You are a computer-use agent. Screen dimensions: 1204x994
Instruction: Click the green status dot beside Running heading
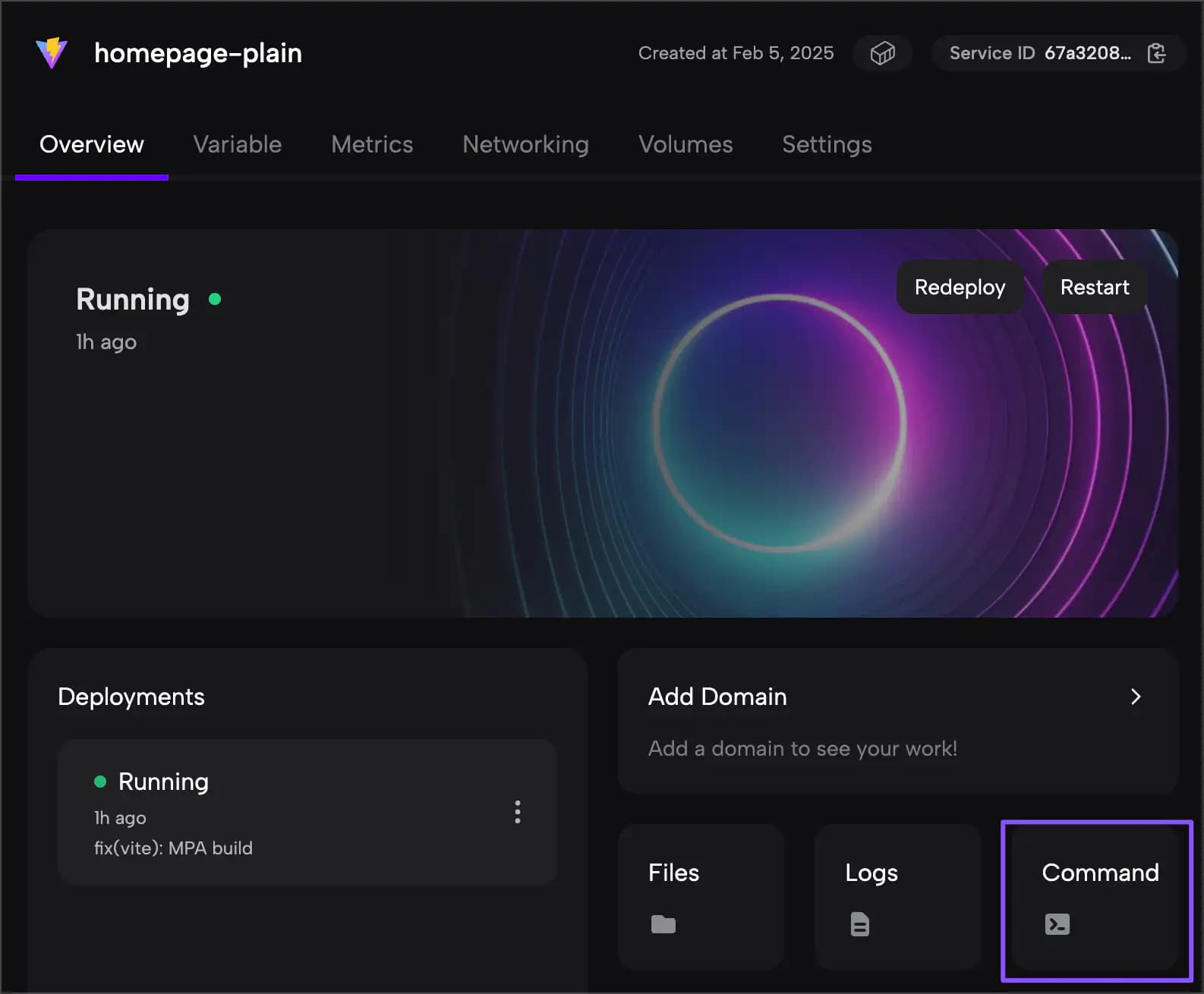coord(215,299)
